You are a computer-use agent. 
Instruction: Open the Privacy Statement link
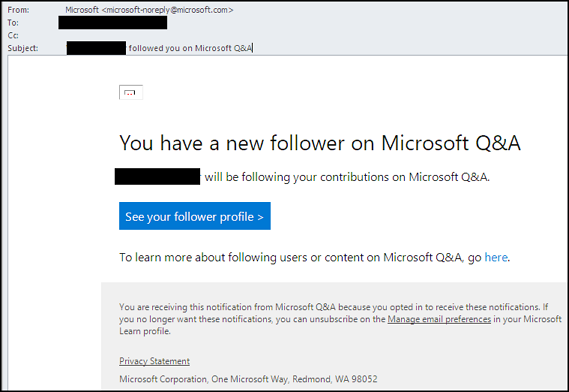(x=154, y=361)
